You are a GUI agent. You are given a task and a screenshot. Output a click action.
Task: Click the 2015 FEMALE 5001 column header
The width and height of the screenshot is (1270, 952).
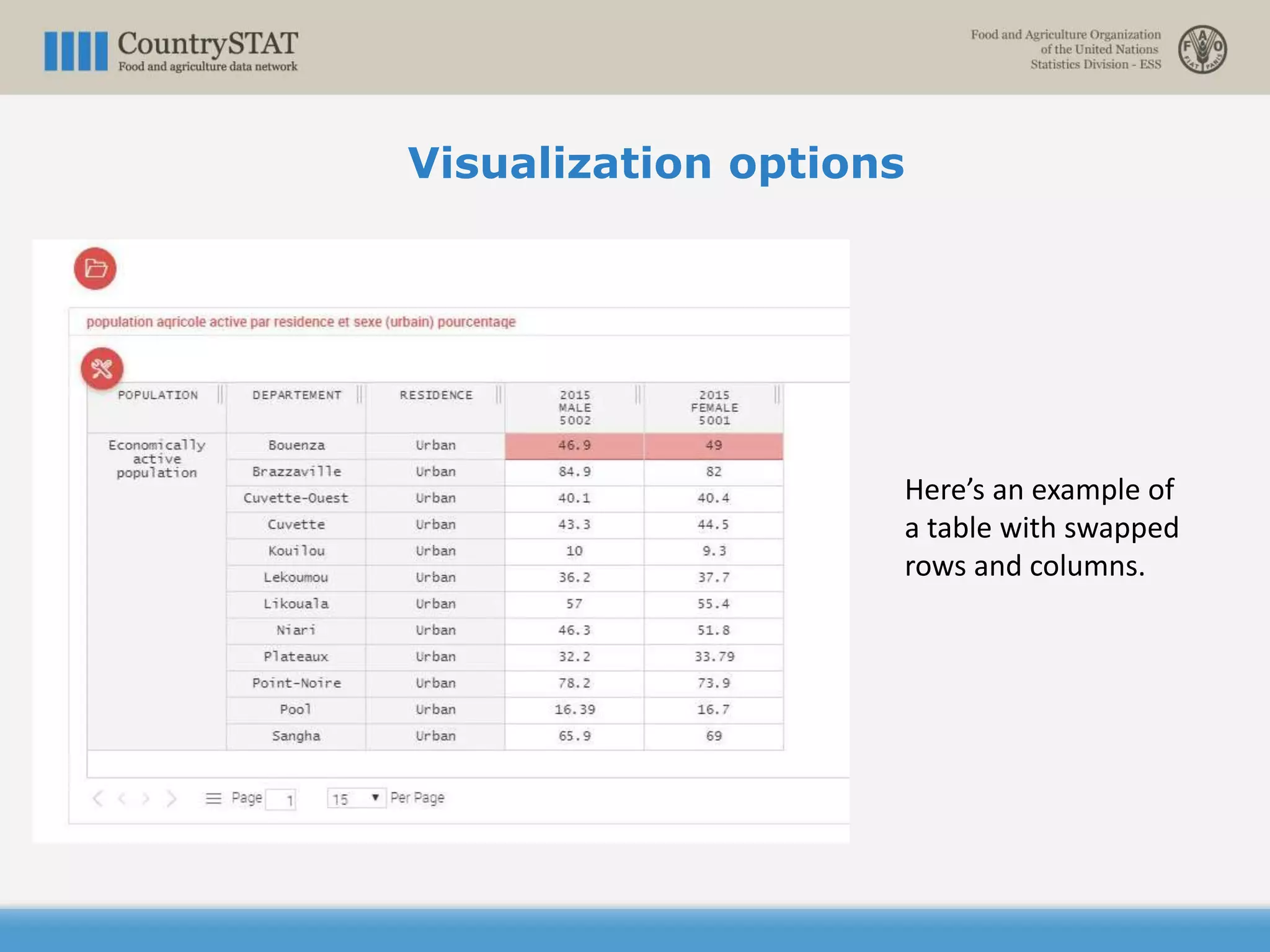714,407
